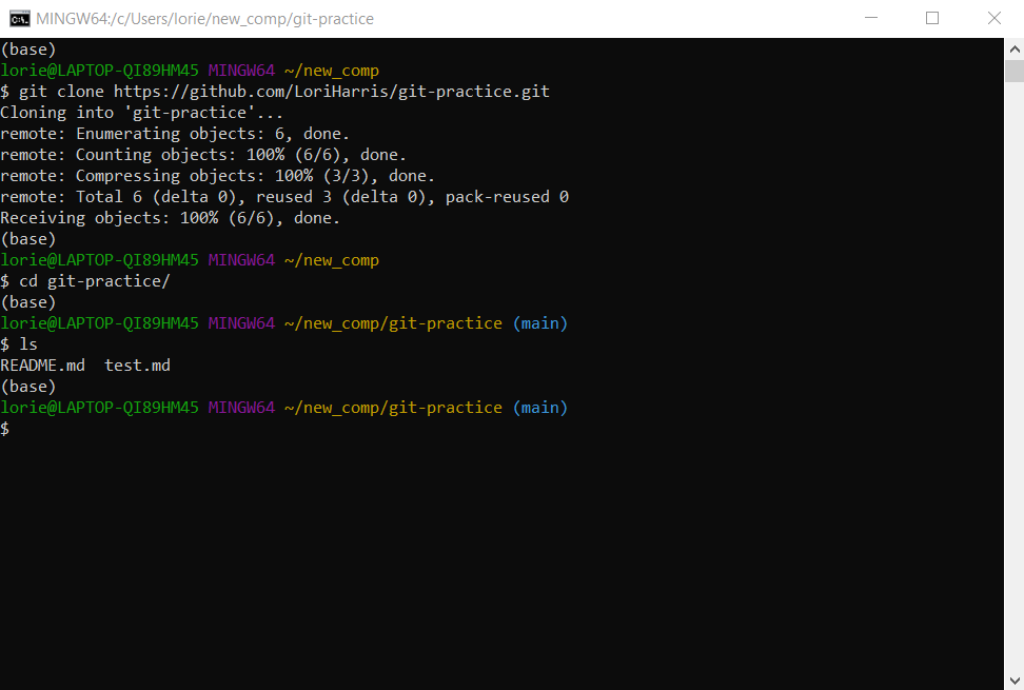Image resolution: width=1024 pixels, height=690 pixels.
Task: Click the vertical scrollbar thumb
Action: coord(1013,70)
